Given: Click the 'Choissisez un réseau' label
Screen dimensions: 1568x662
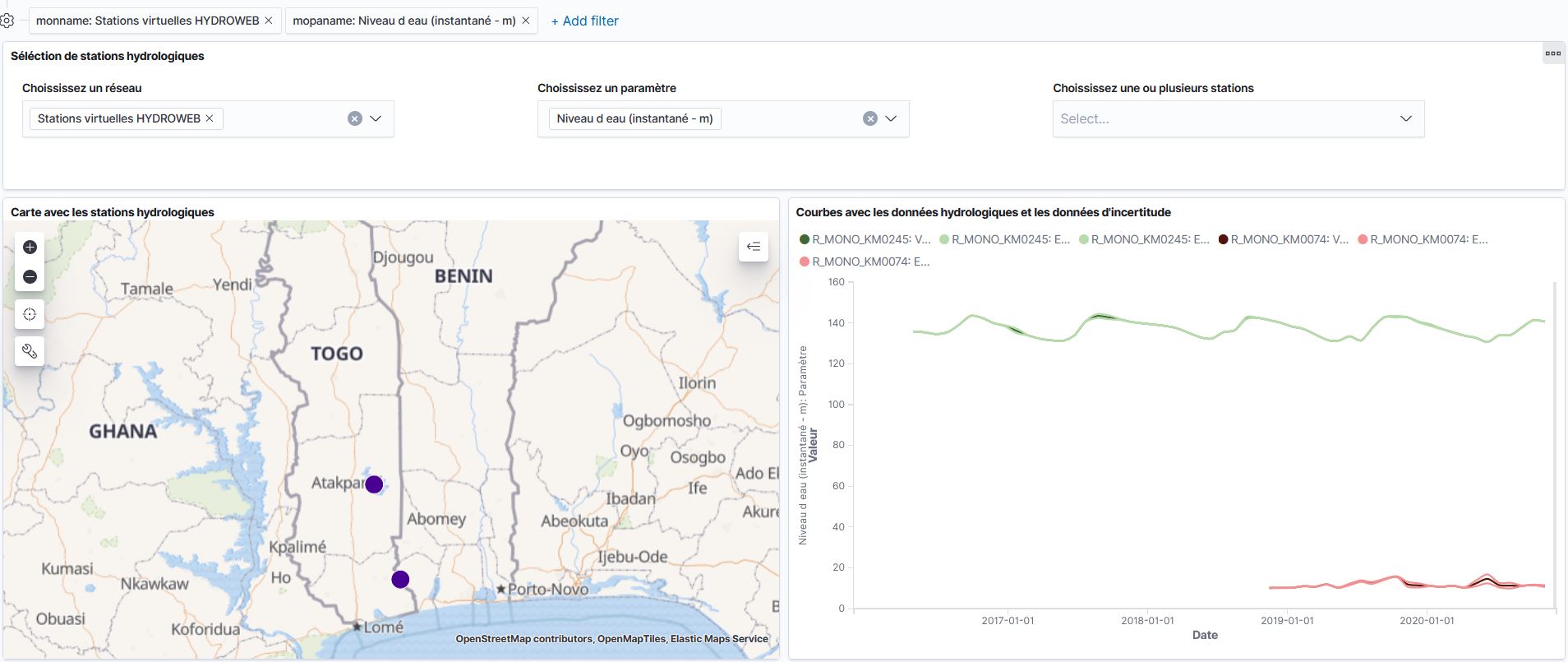Looking at the screenshot, I should 82,88.
